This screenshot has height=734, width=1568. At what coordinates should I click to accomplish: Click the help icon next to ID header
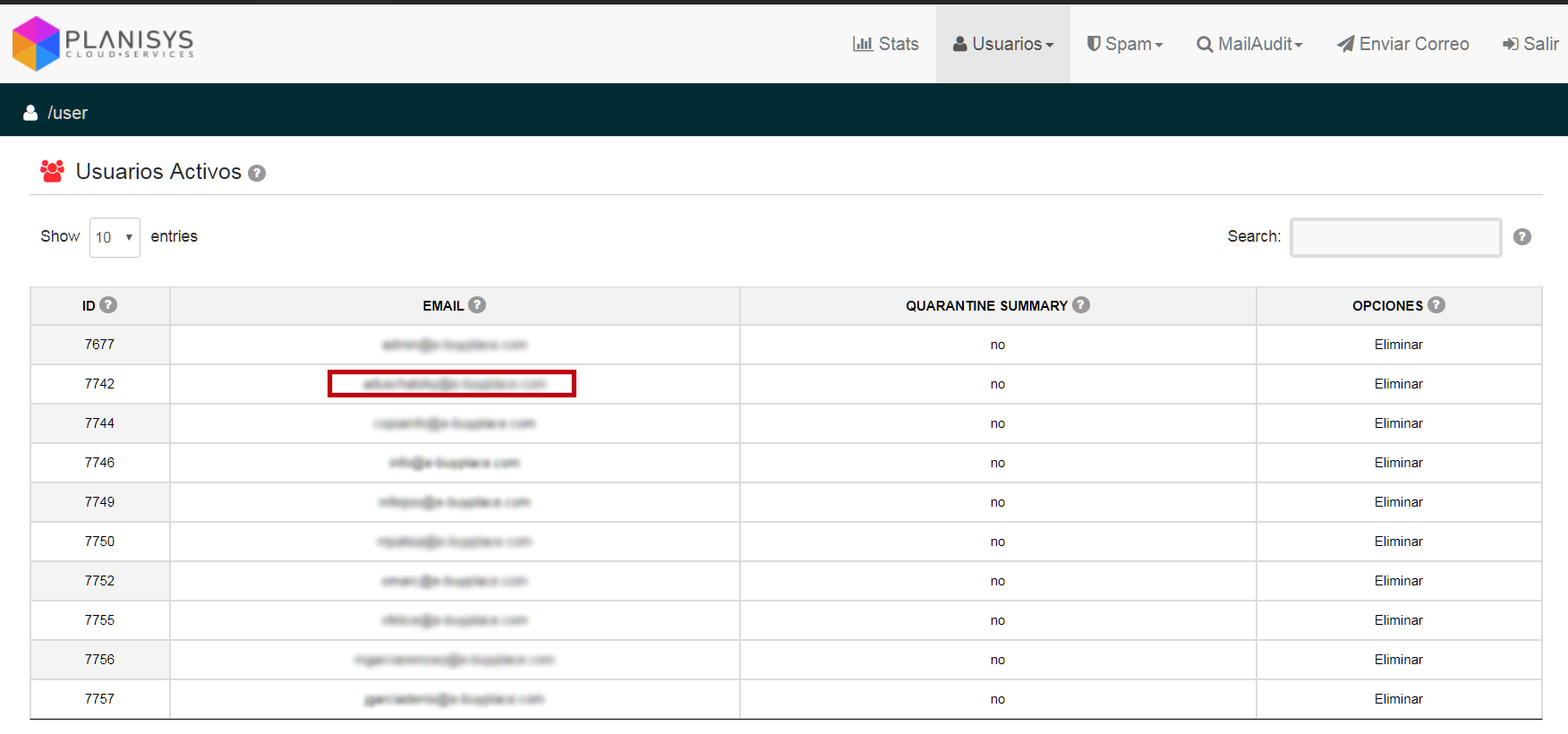[108, 305]
